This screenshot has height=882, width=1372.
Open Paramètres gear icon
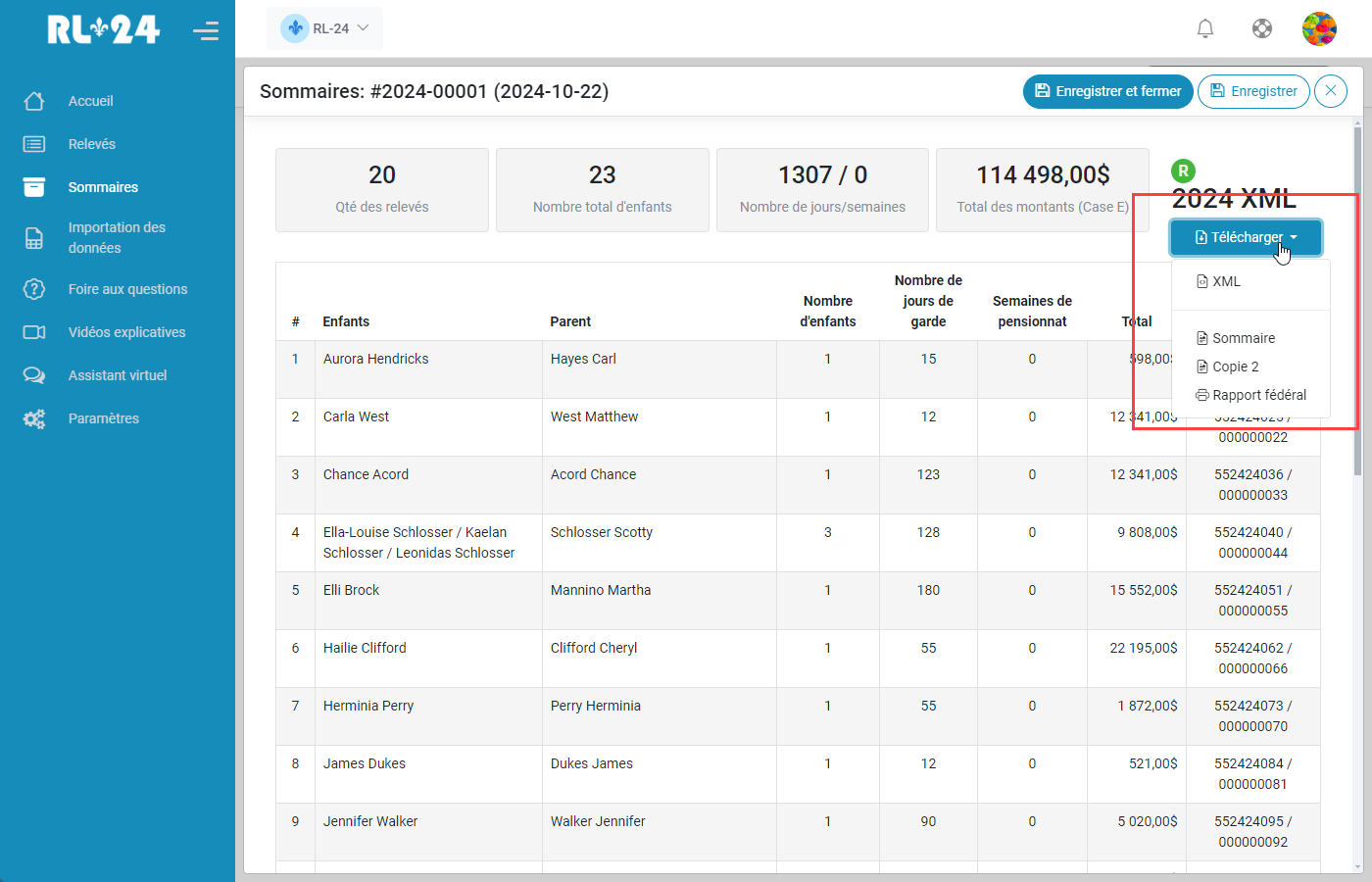34,418
